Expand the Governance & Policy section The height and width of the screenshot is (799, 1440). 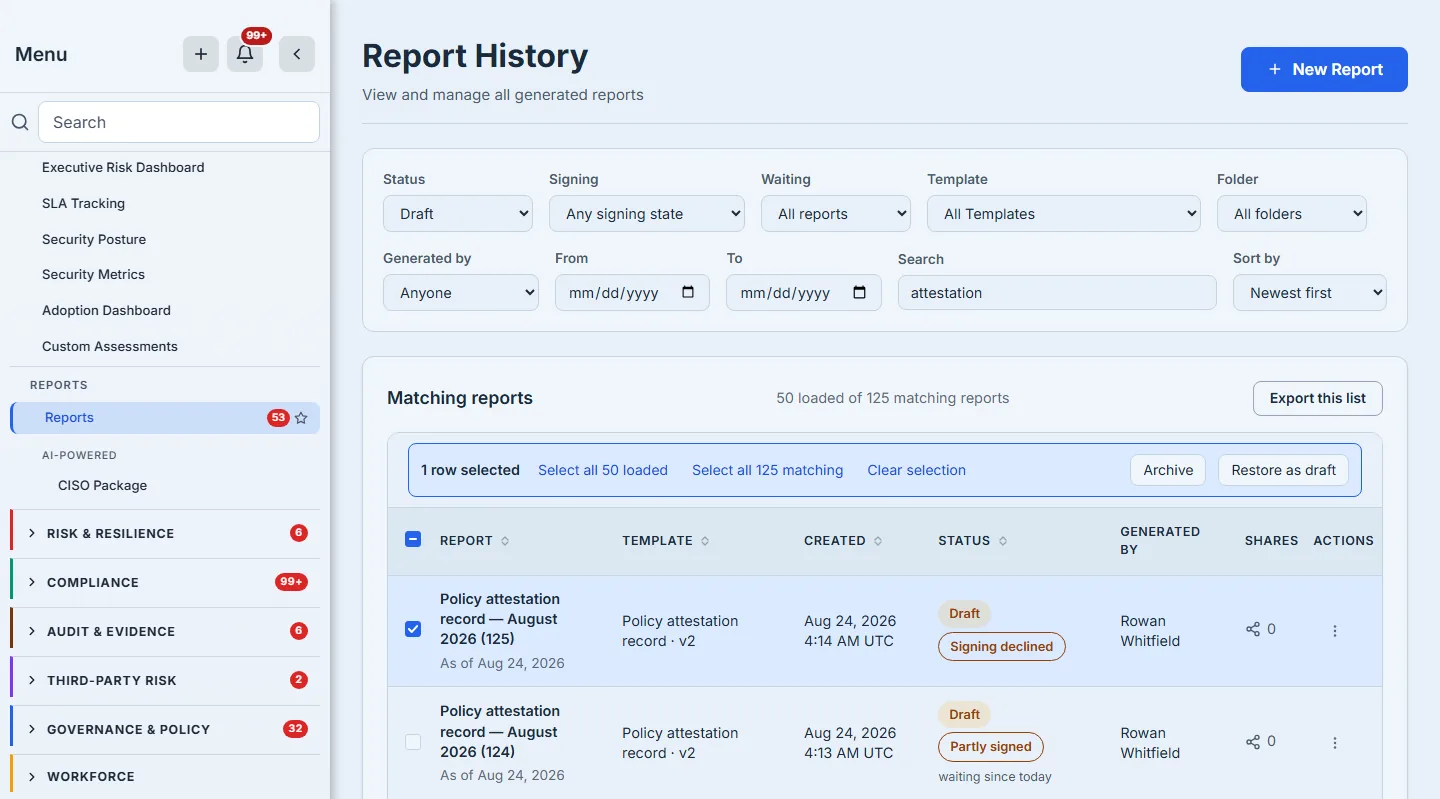tap(165, 729)
